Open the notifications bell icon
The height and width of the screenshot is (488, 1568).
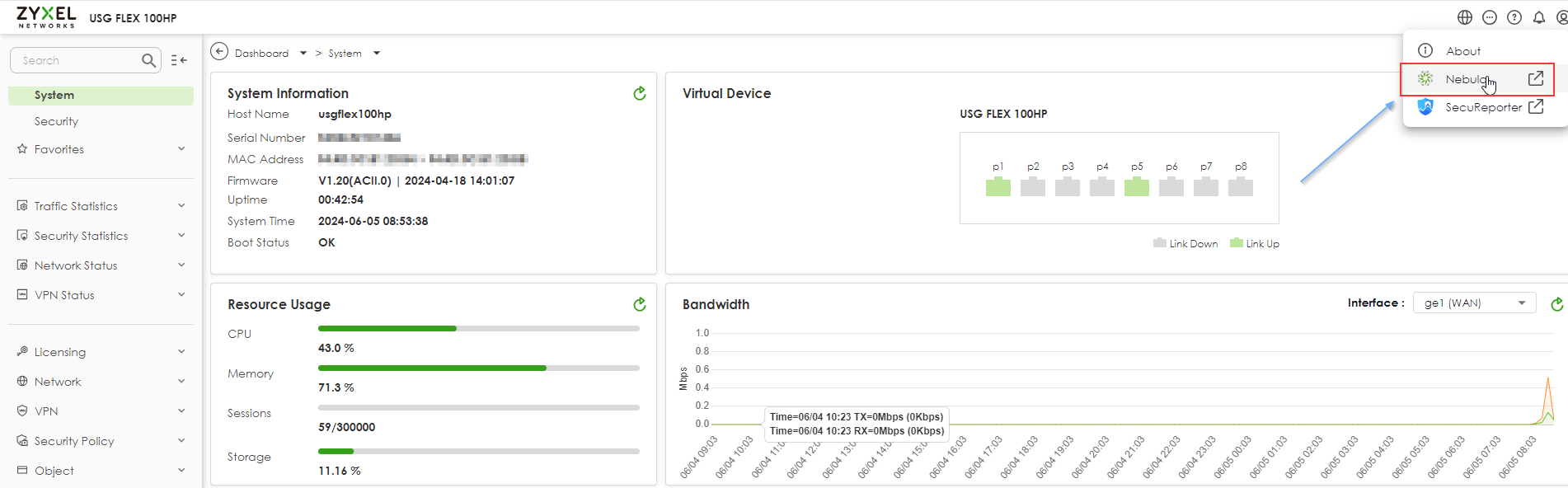pyautogui.click(x=1538, y=17)
